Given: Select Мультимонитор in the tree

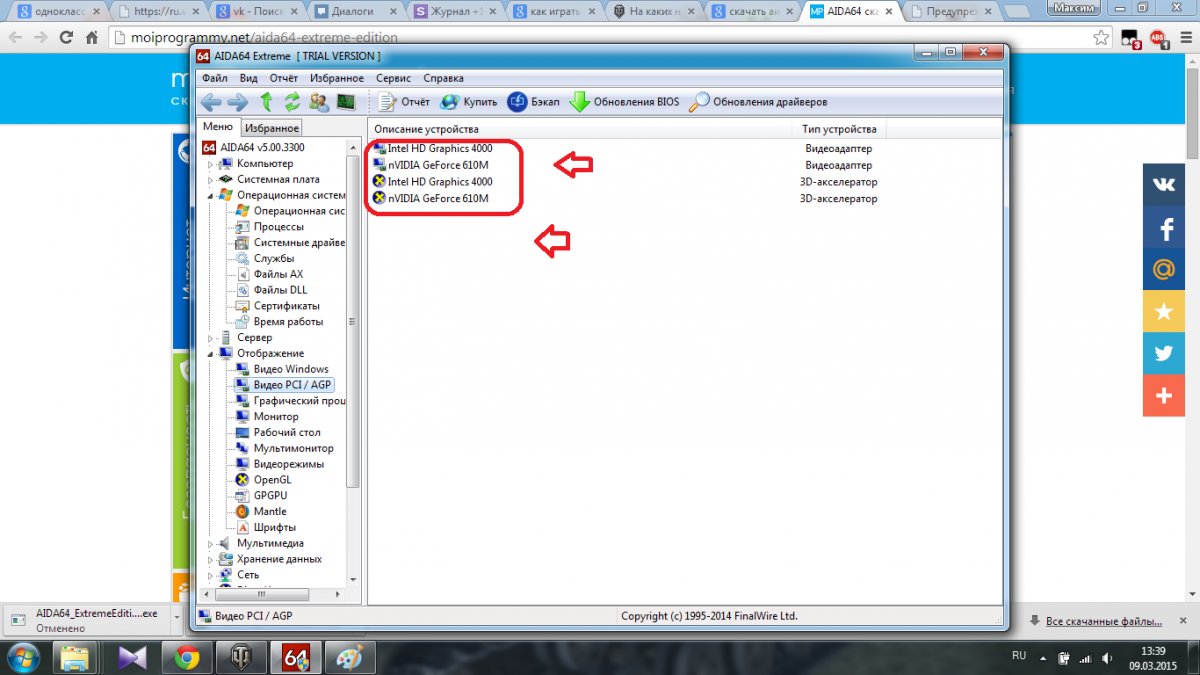Looking at the screenshot, I should point(293,448).
